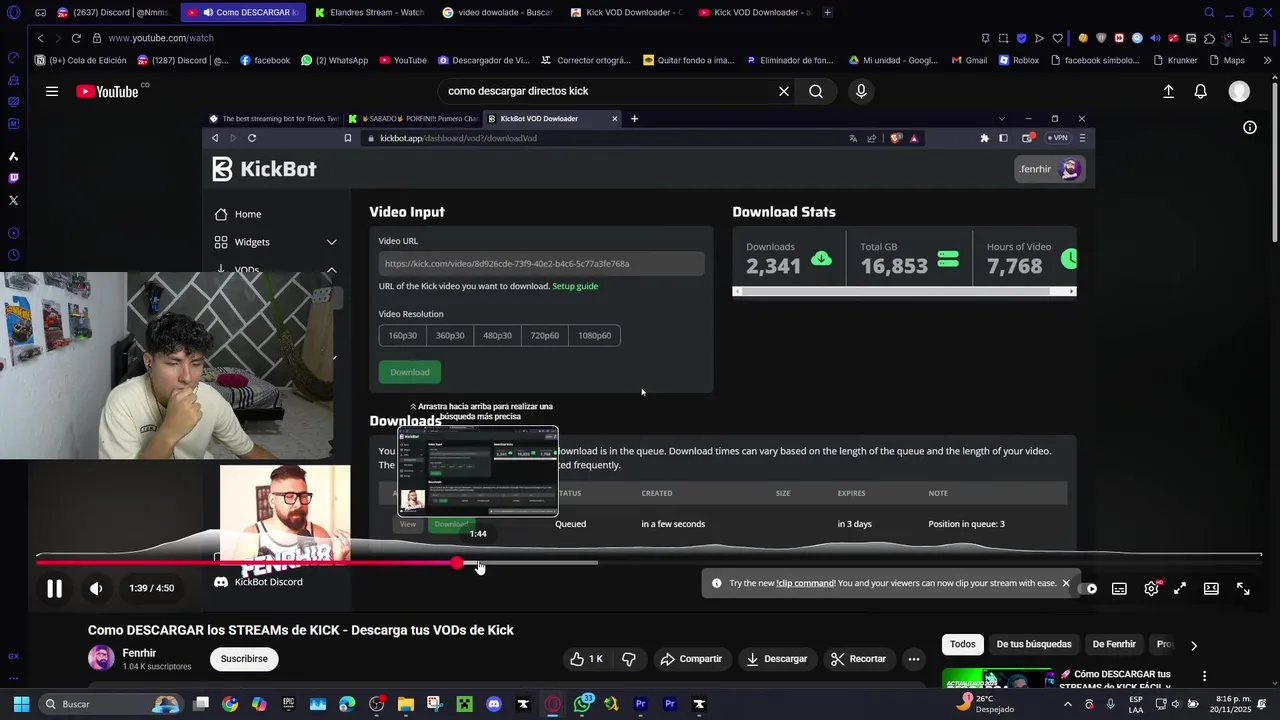Click the red scrubber handle on the progress bar
1280x720 pixels.
(x=457, y=563)
